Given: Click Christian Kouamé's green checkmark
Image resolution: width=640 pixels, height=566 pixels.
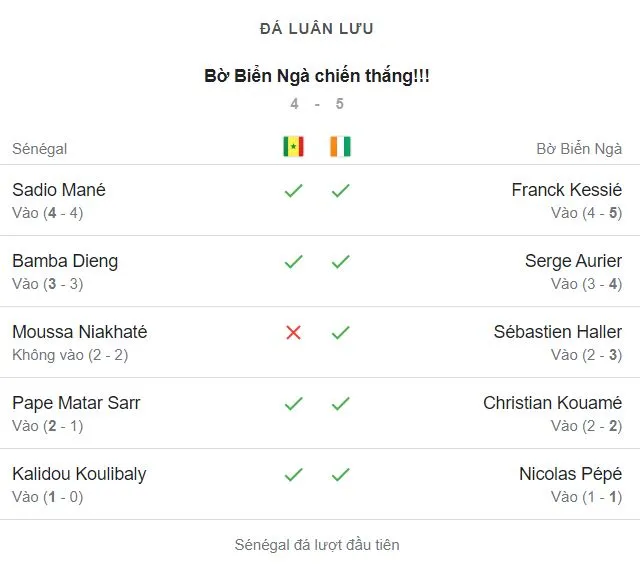Looking at the screenshot, I should (340, 403).
